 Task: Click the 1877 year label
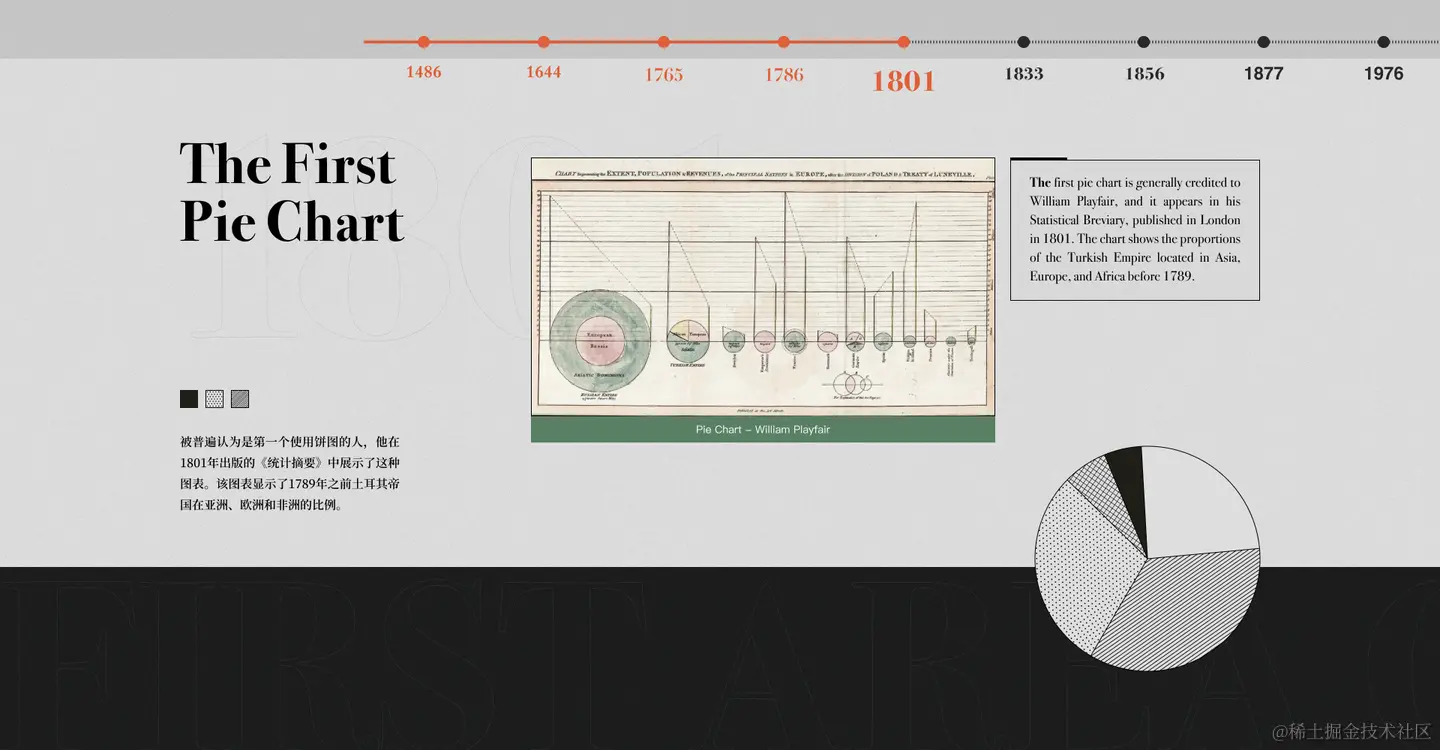[1264, 73]
